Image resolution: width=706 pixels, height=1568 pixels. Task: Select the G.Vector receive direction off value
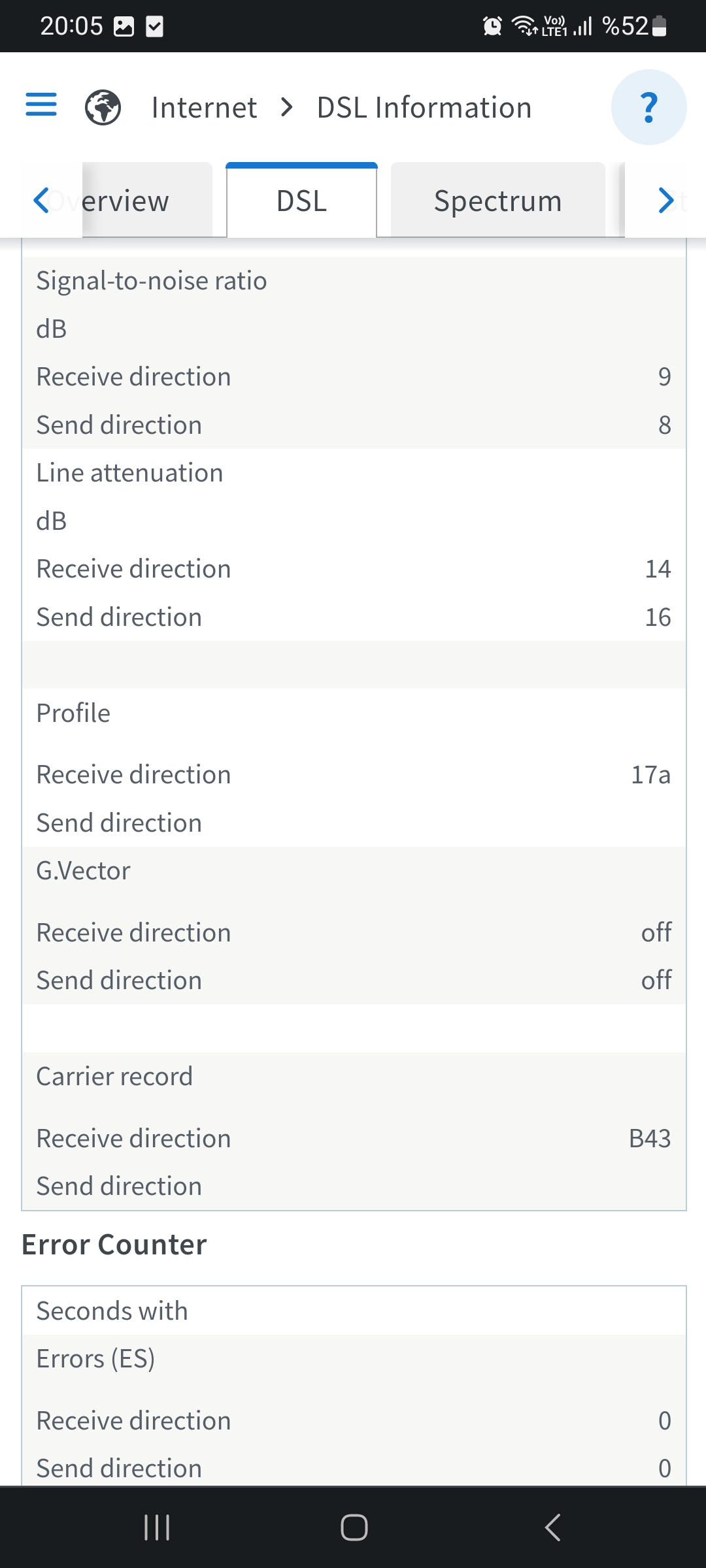656,932
